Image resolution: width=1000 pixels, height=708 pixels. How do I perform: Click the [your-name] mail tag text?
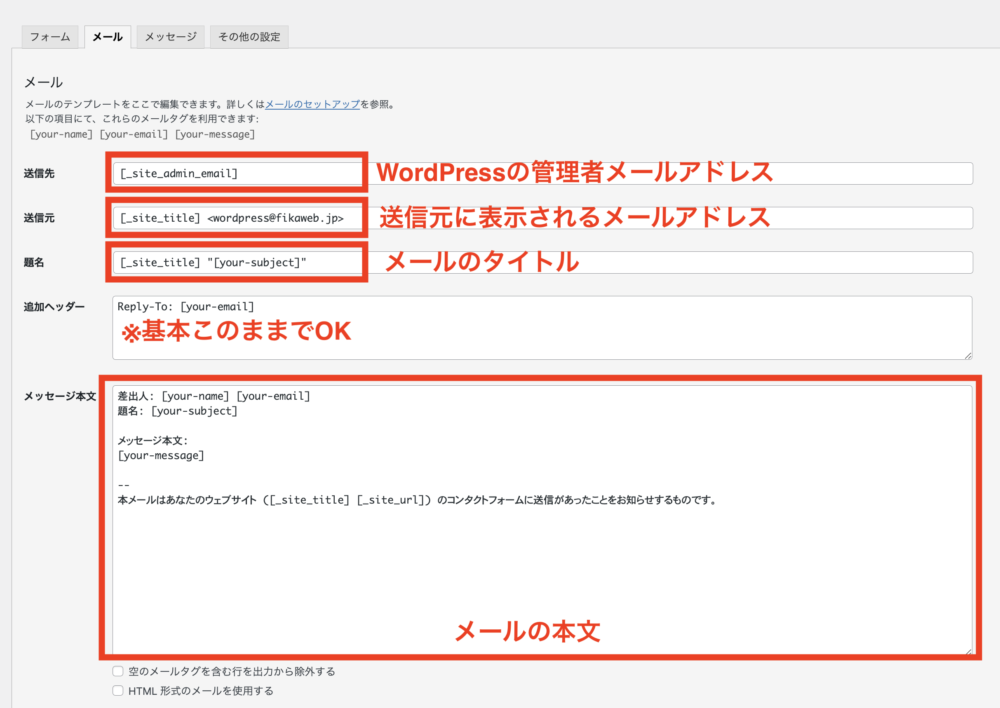pyautogui.click(x=61, y=135)
